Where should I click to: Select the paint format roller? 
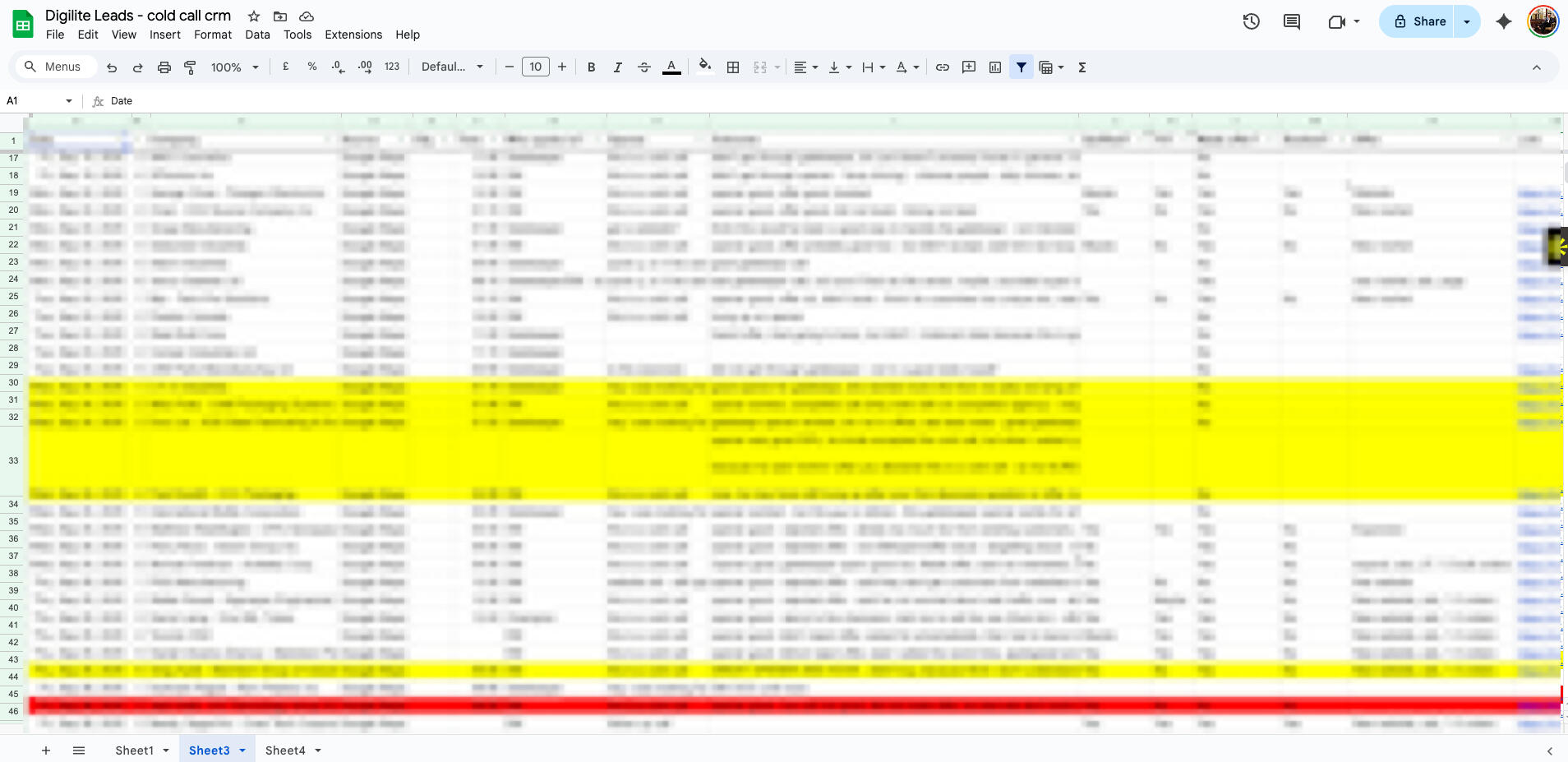[190, 67]
